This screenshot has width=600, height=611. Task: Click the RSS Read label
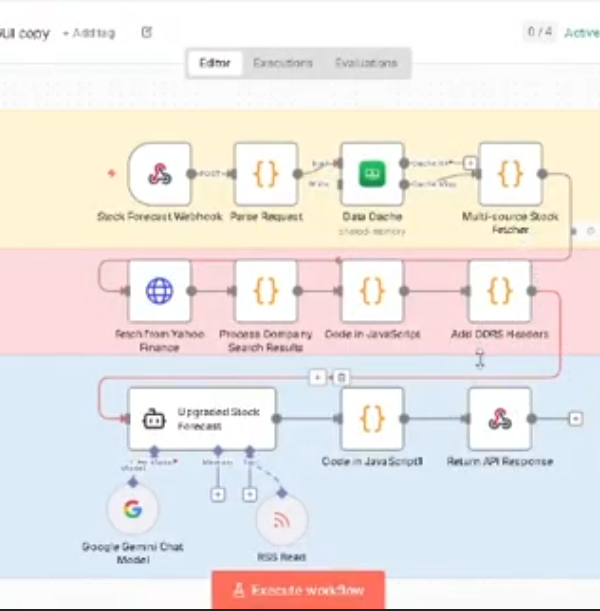tap(282, 557)
